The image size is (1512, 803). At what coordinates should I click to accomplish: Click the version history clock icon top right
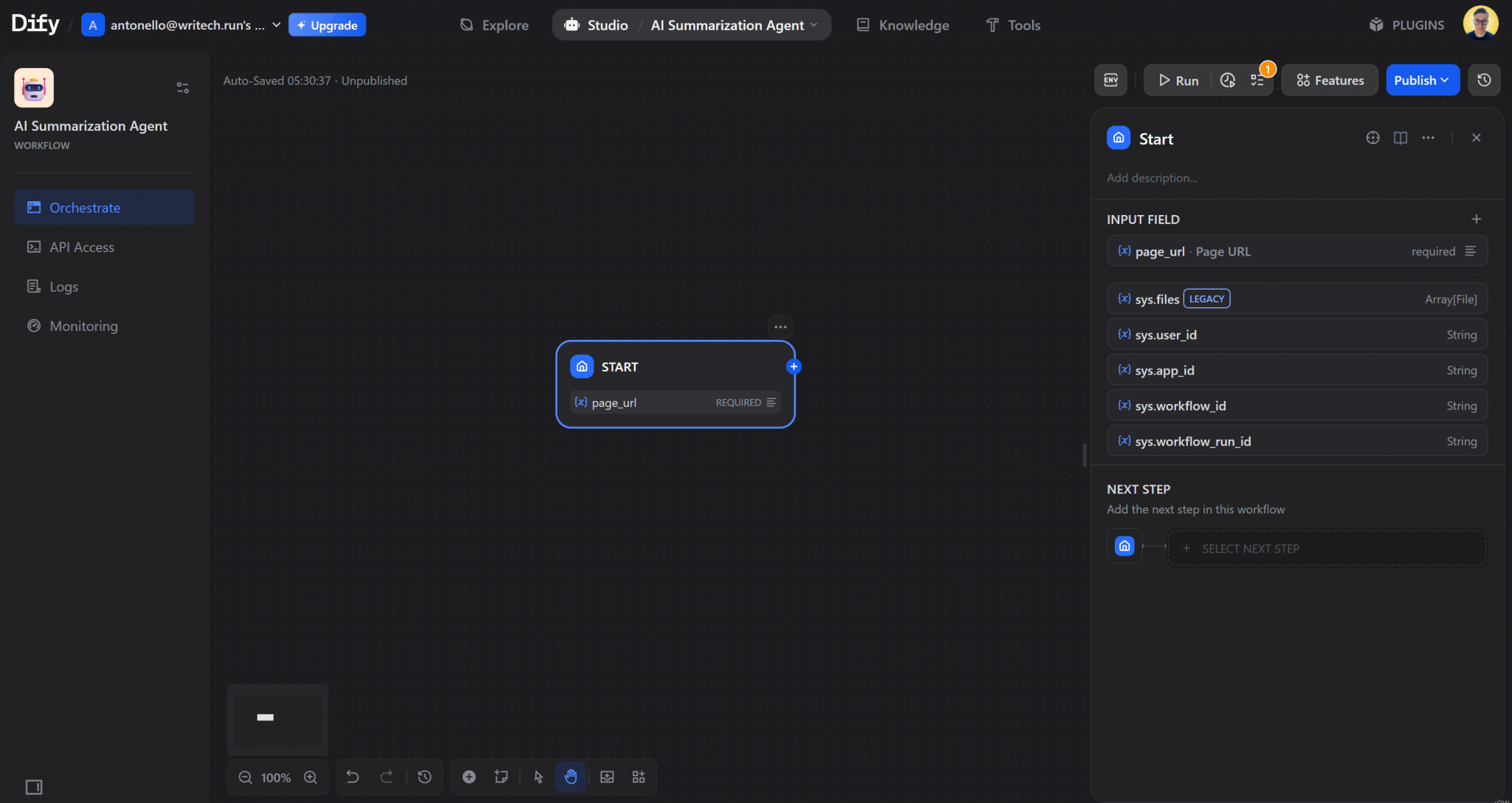[1484, 80]
